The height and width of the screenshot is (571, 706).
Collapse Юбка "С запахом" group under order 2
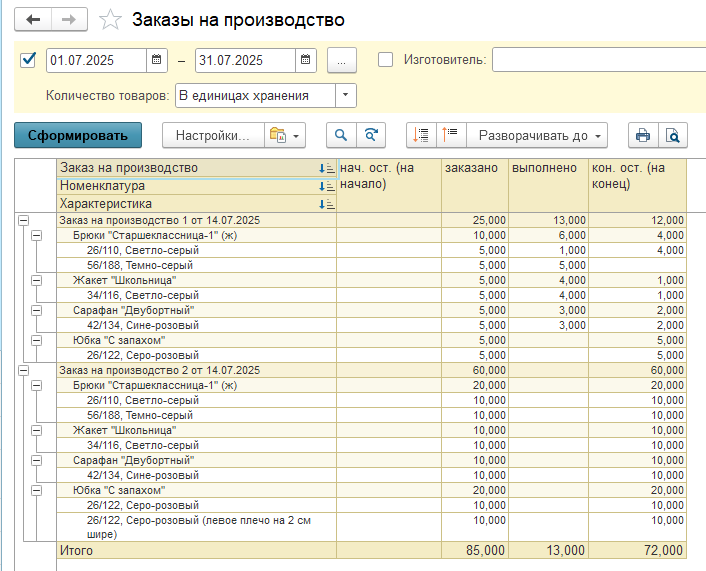pyautogui.click(x=36, y=490)
